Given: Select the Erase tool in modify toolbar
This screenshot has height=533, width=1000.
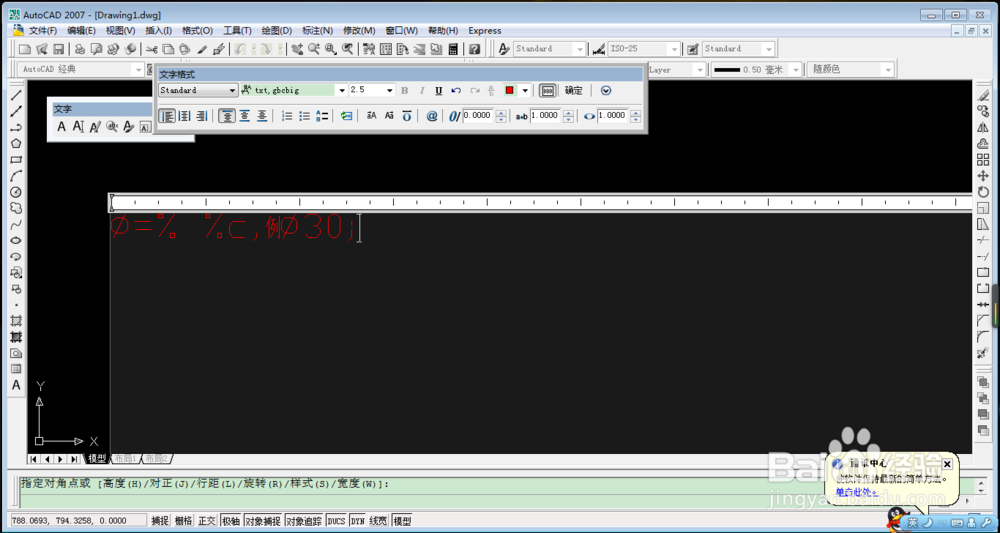Looking at the screenshot, I should click(983, 95).
